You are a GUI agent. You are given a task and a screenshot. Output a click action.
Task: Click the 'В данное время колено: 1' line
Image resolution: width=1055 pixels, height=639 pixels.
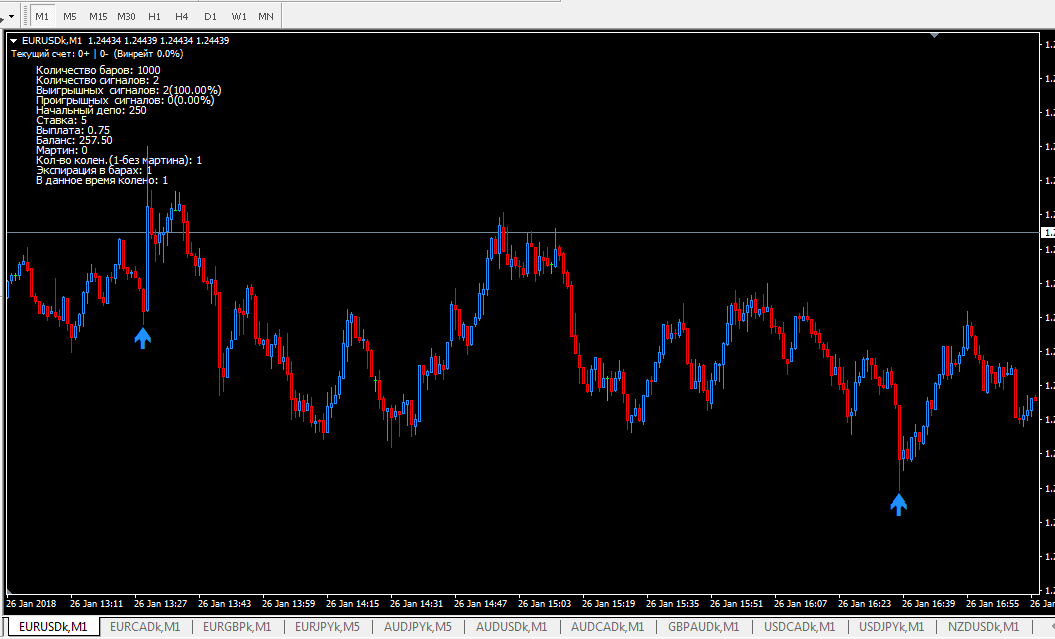(102, 180)
